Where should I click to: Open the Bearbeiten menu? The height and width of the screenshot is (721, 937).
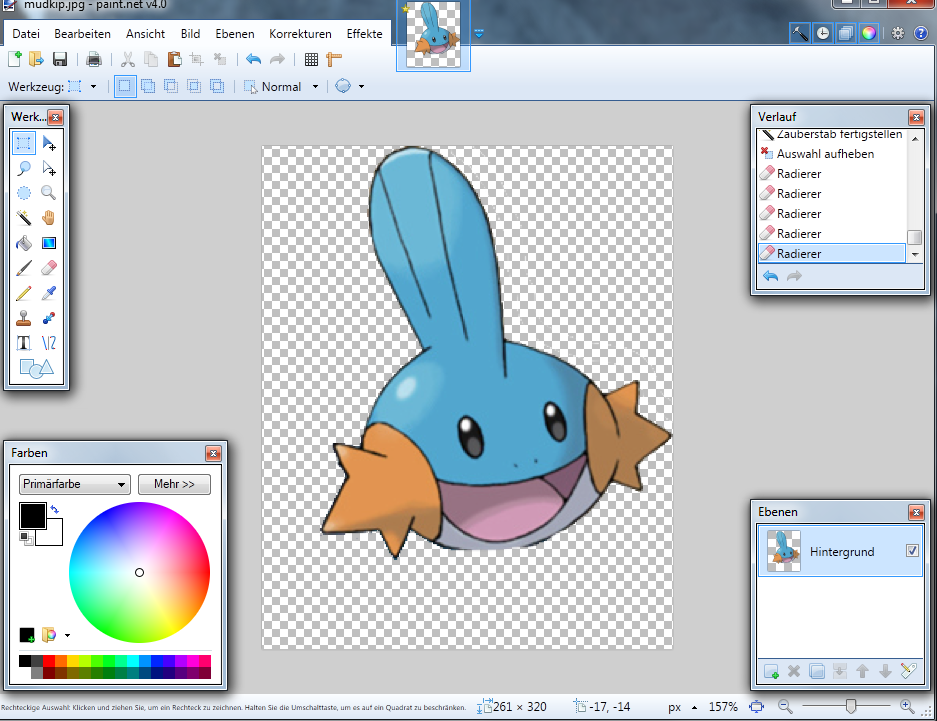[x=82, y=34]
